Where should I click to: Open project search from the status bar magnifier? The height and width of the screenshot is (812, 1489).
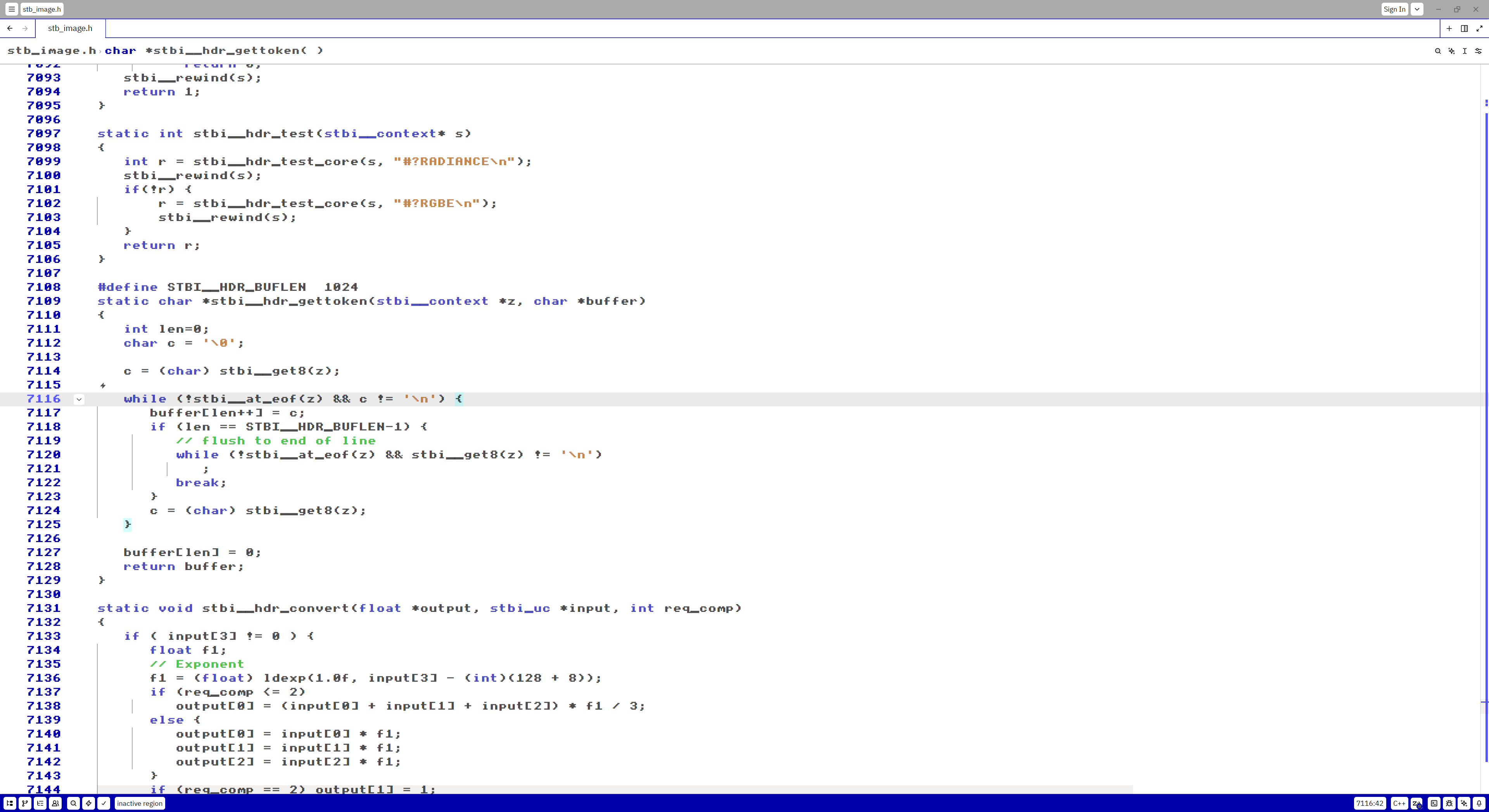[x=73, y=803]
